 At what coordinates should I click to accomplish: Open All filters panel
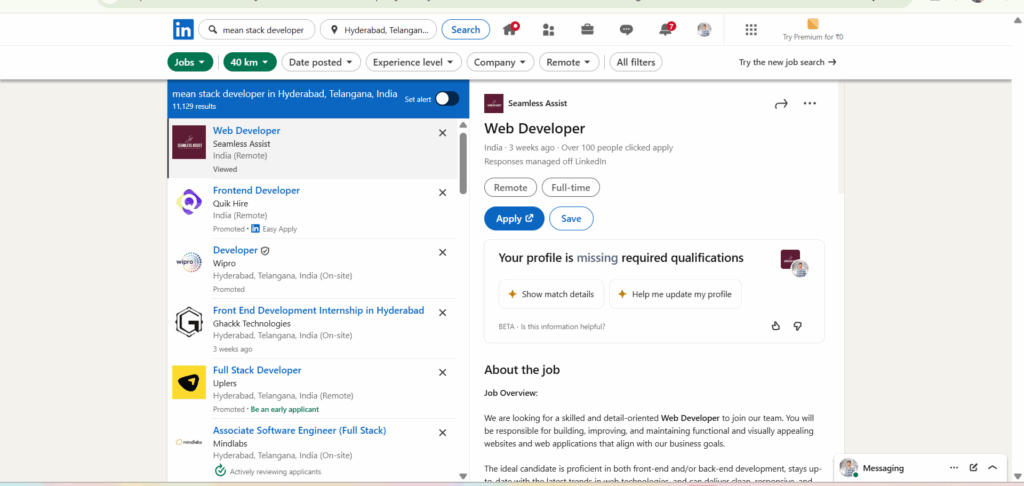click(636, 62)
